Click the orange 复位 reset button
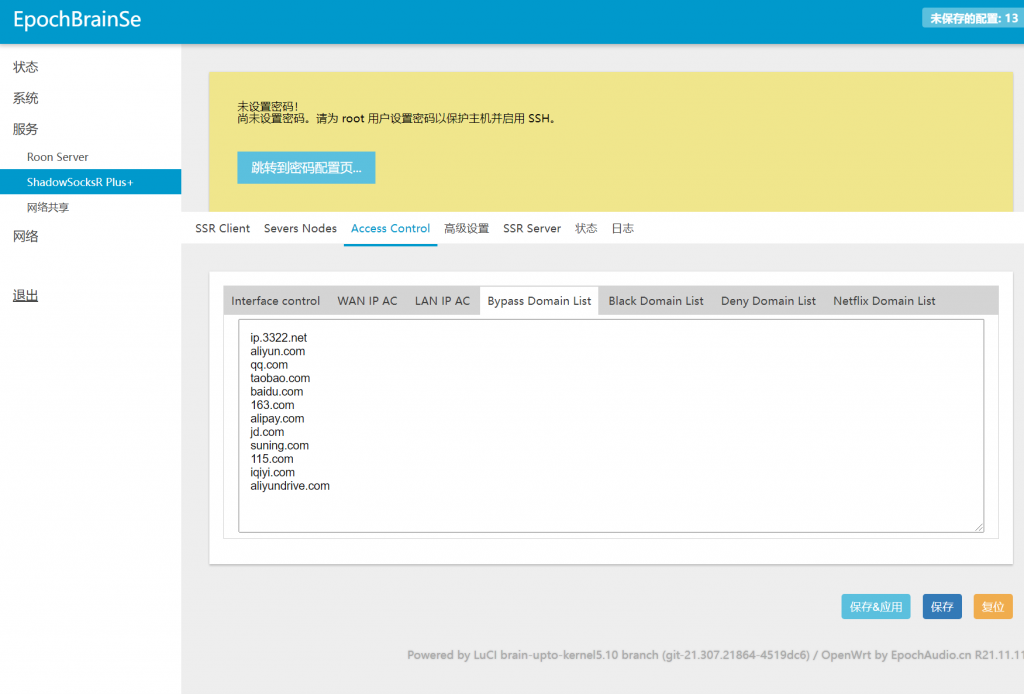The width and height of the screenshot is (1024, 694). (993, 607)
